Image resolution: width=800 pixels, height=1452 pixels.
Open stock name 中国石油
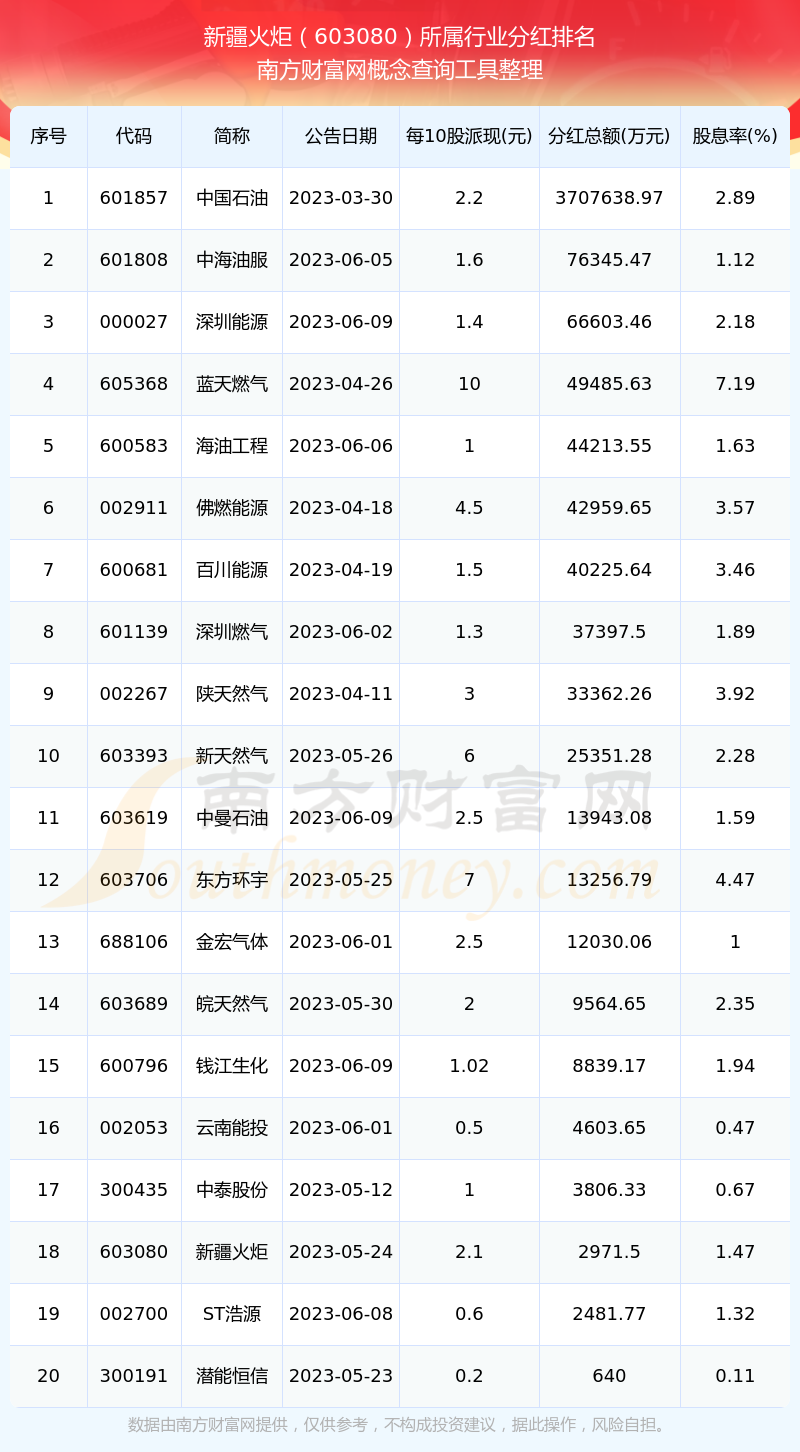click(232, 198)
